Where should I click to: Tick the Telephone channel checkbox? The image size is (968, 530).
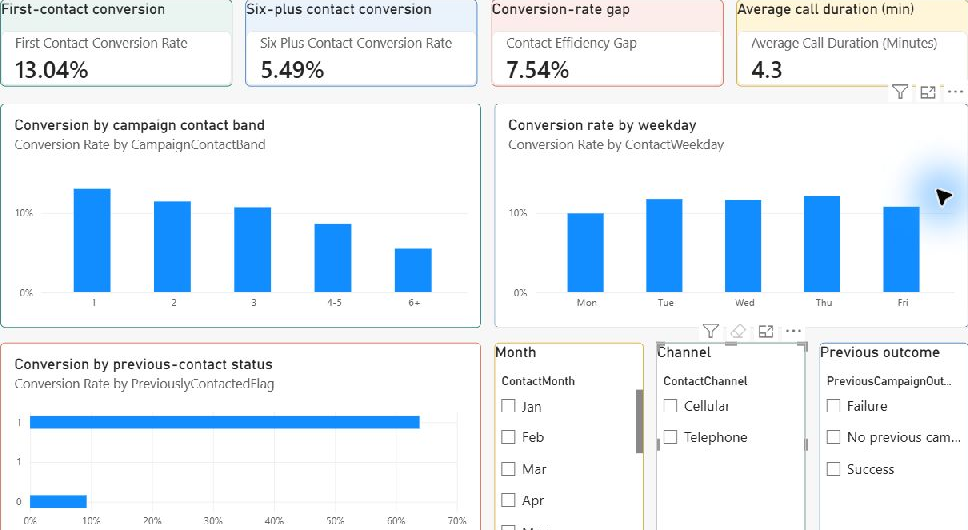[670, 437]
